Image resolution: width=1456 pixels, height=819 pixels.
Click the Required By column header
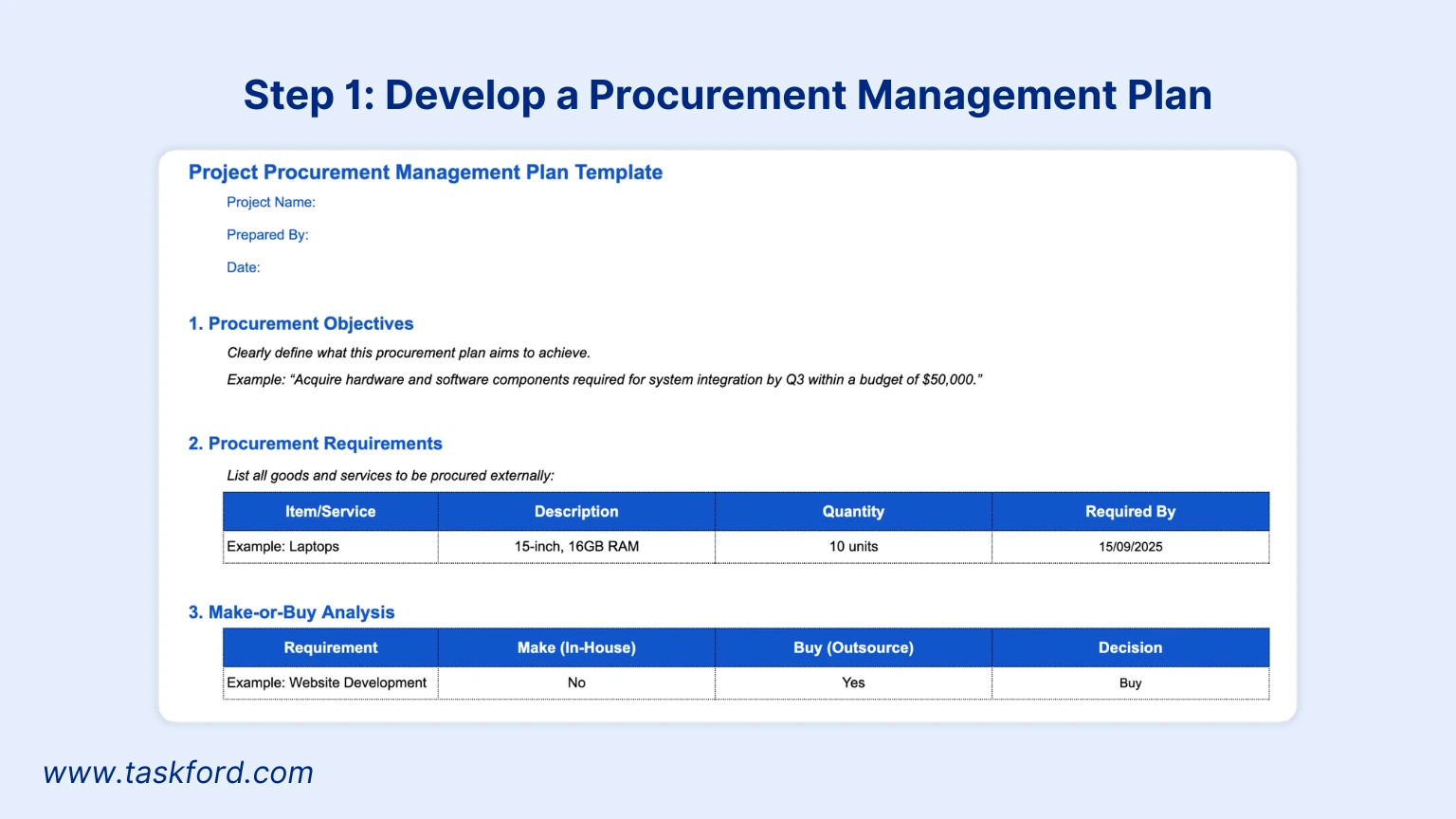(1130, 511)
